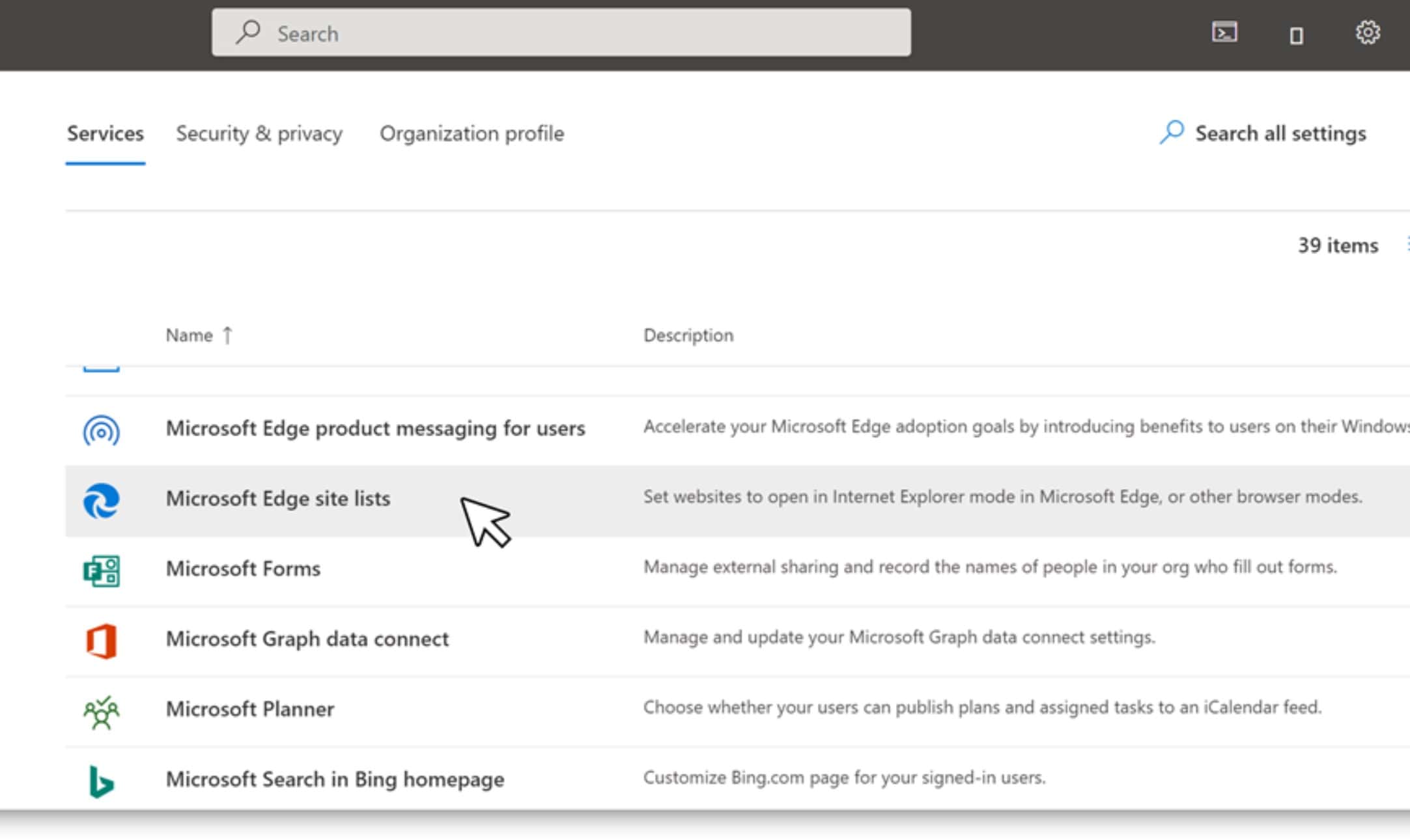Expand the 39 items overflow menu
Viewport: 1410px width, 840px height.
(1406, 245)
